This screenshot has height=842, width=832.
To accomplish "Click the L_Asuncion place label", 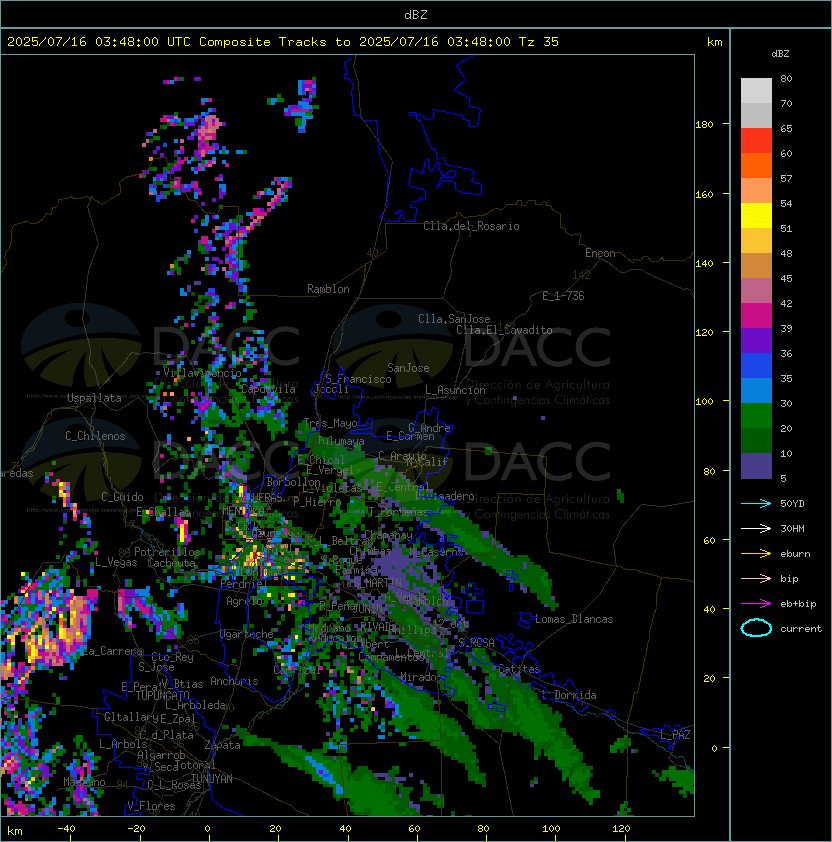I will coord(455,390).
